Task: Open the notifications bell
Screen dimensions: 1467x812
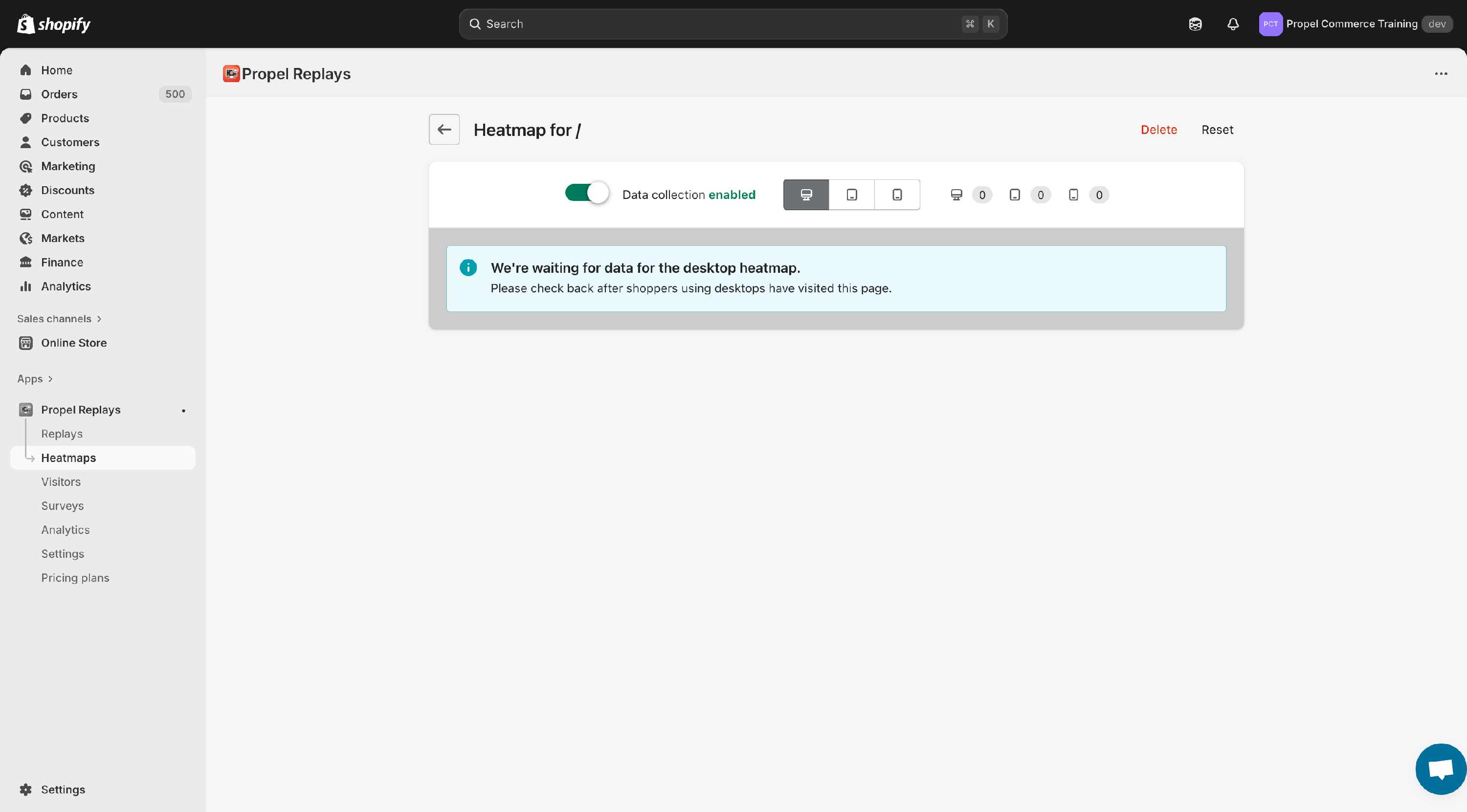Action: 1232,24
